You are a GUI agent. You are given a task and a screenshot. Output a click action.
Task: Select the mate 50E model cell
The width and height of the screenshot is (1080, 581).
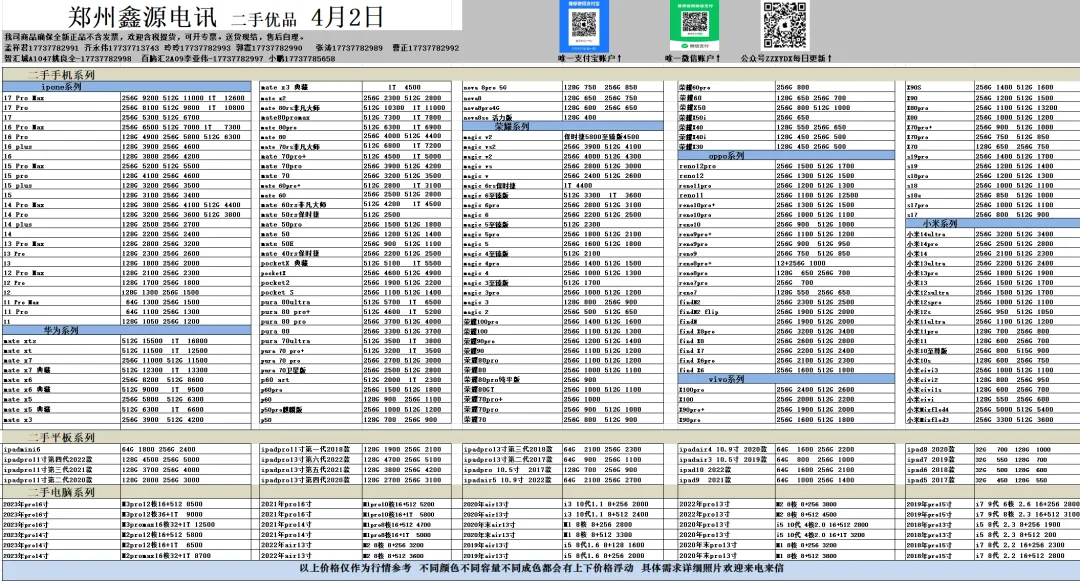click(x=311, y=244)
